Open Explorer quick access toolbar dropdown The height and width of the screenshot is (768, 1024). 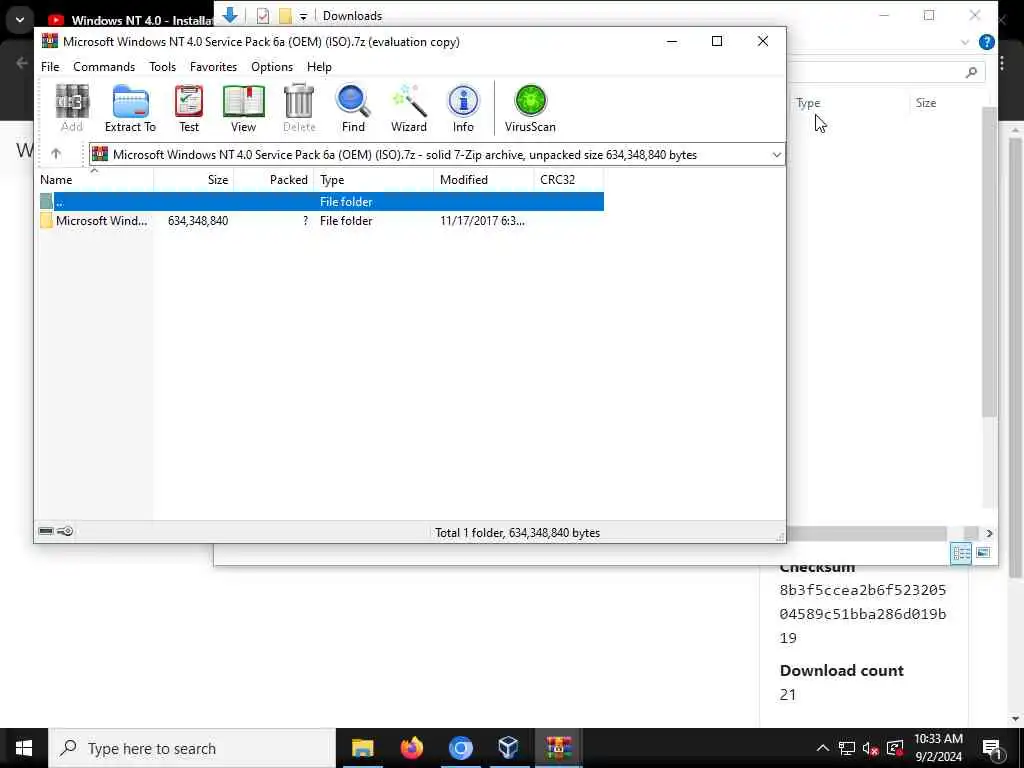(303, 16)
